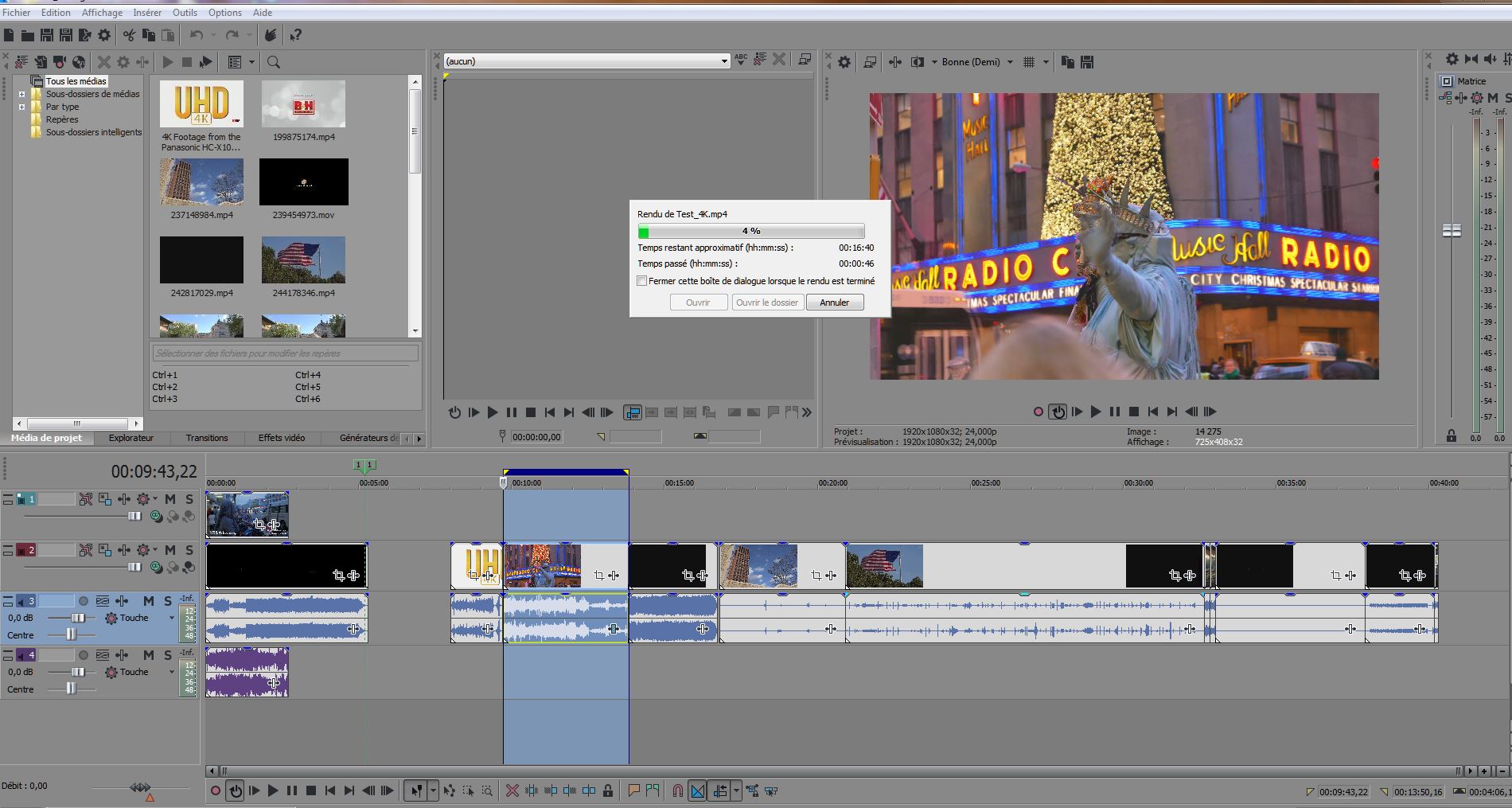Open the auto ripple dropdown arrow
The image size is (1512, 808).
pyautogui.click(x=737, y=790)
